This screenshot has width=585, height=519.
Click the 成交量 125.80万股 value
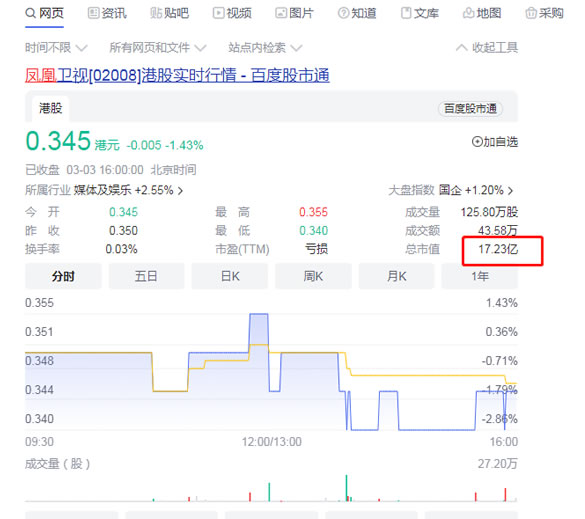[x=489, y=212]
